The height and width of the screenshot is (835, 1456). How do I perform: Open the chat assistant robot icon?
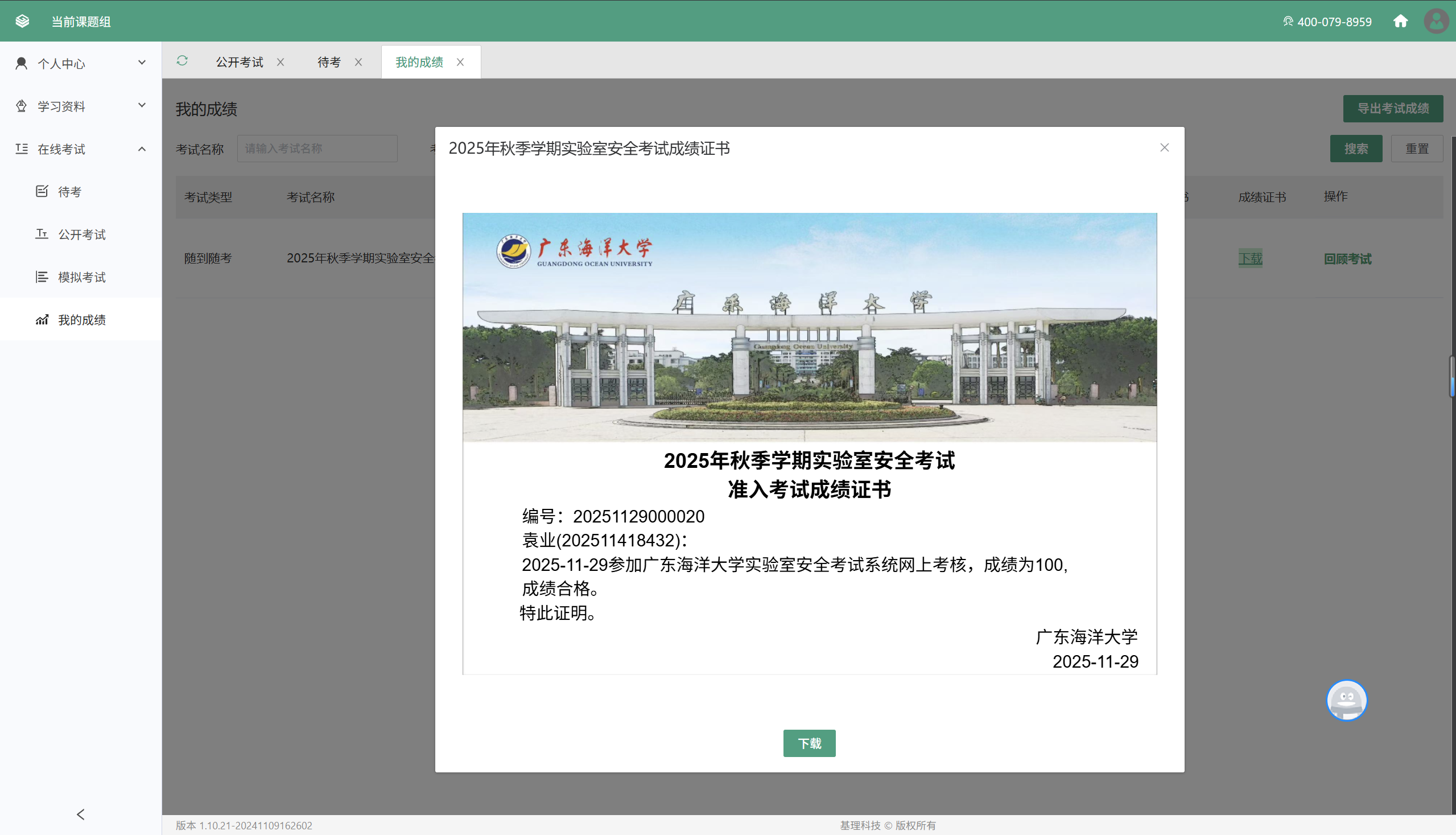click(1347, 700)
